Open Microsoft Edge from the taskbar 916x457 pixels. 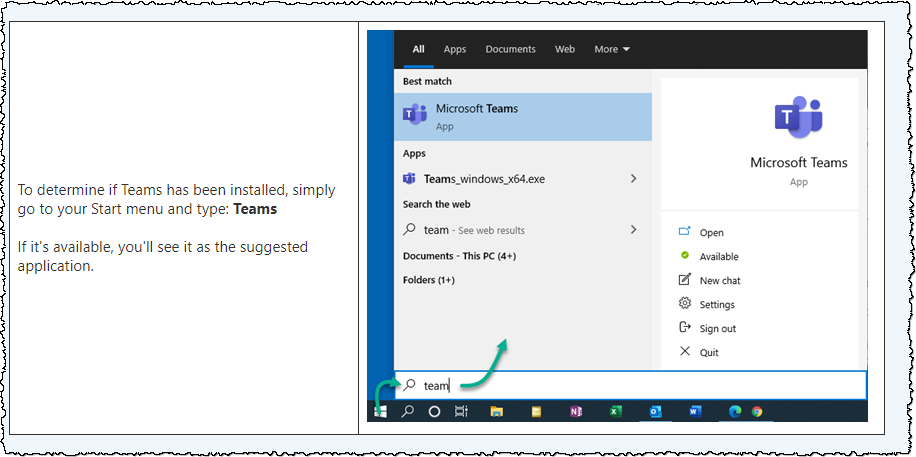click(735, 411)
